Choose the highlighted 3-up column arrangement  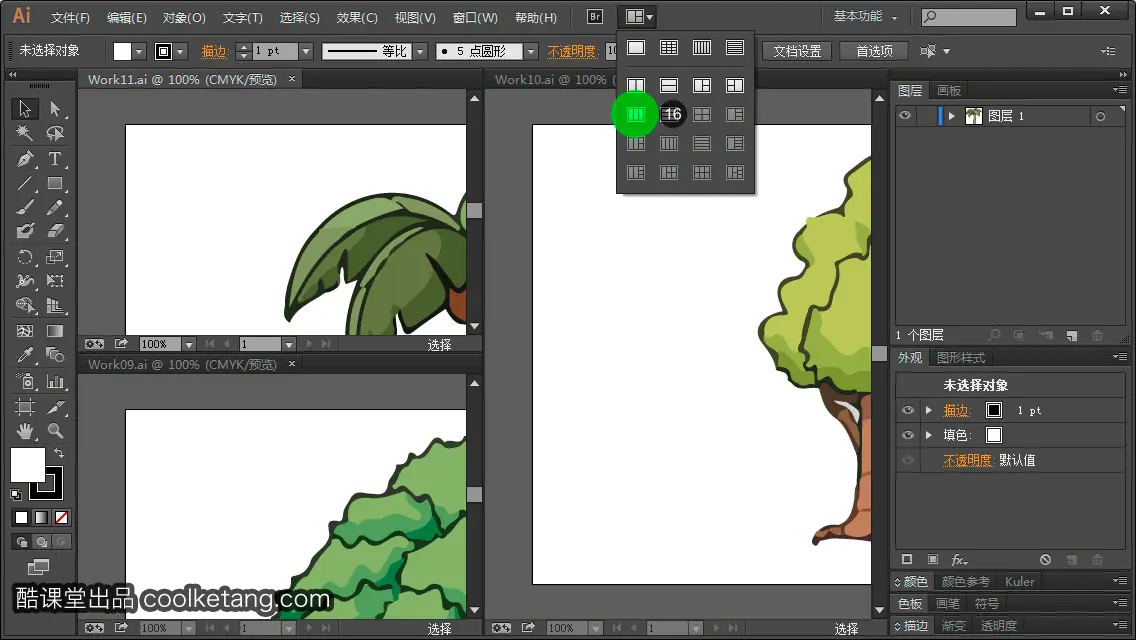click(635, 115)
